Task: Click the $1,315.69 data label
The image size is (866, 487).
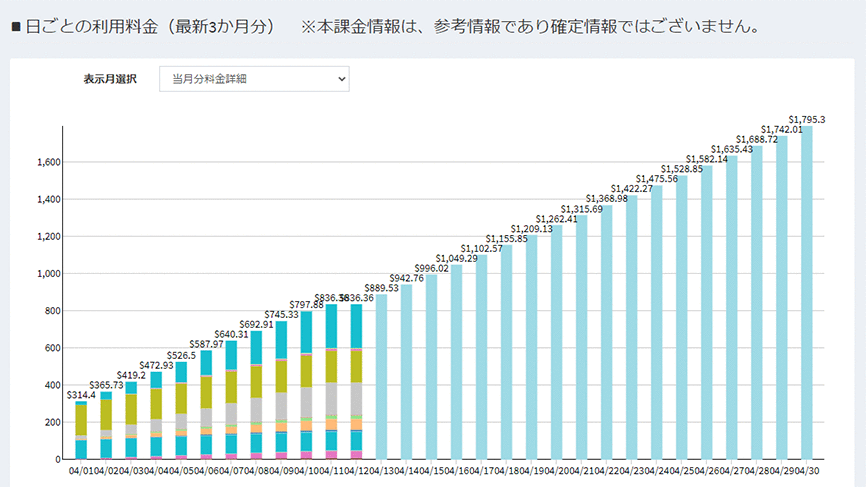Action: [583, 209]
